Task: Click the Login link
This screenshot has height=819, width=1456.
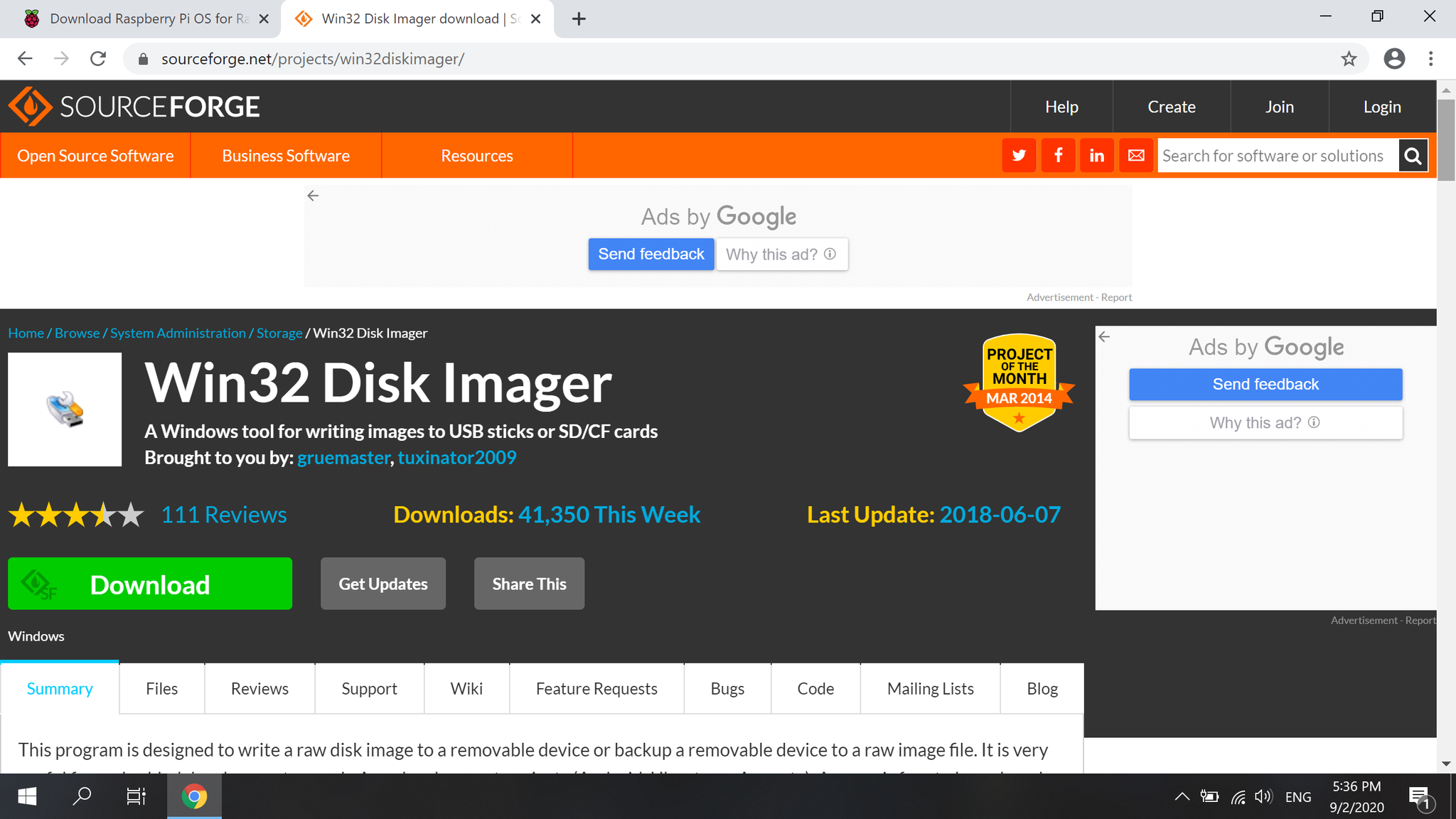Action: click(x=1382, y=107)
